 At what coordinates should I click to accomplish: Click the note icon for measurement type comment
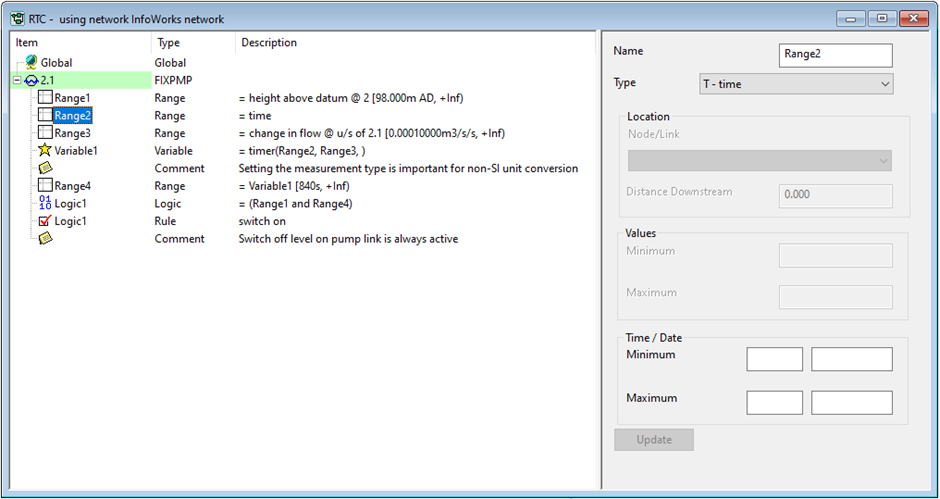(x=46, y=168)
